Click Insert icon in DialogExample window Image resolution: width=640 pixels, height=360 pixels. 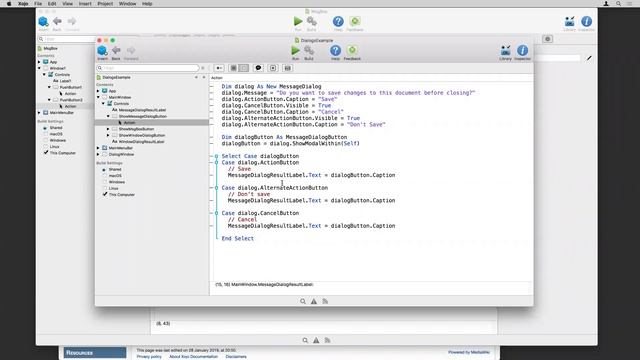[102, 51]
